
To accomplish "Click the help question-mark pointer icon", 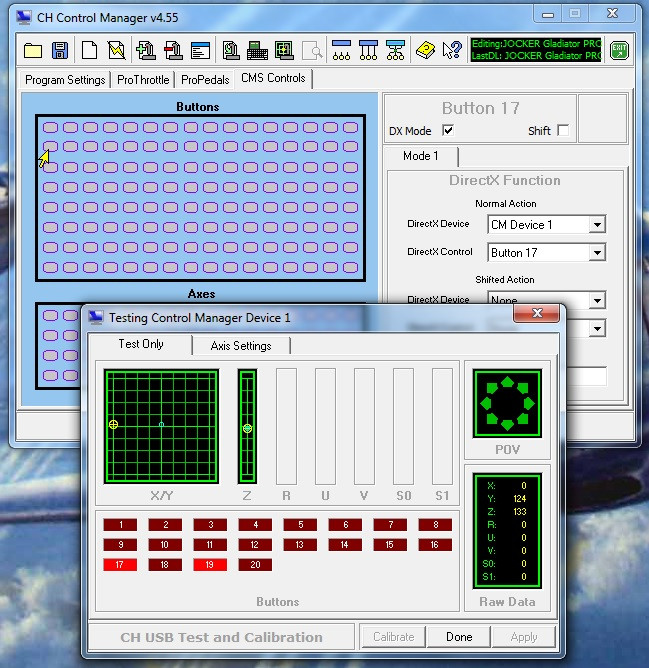I will 452,50.
